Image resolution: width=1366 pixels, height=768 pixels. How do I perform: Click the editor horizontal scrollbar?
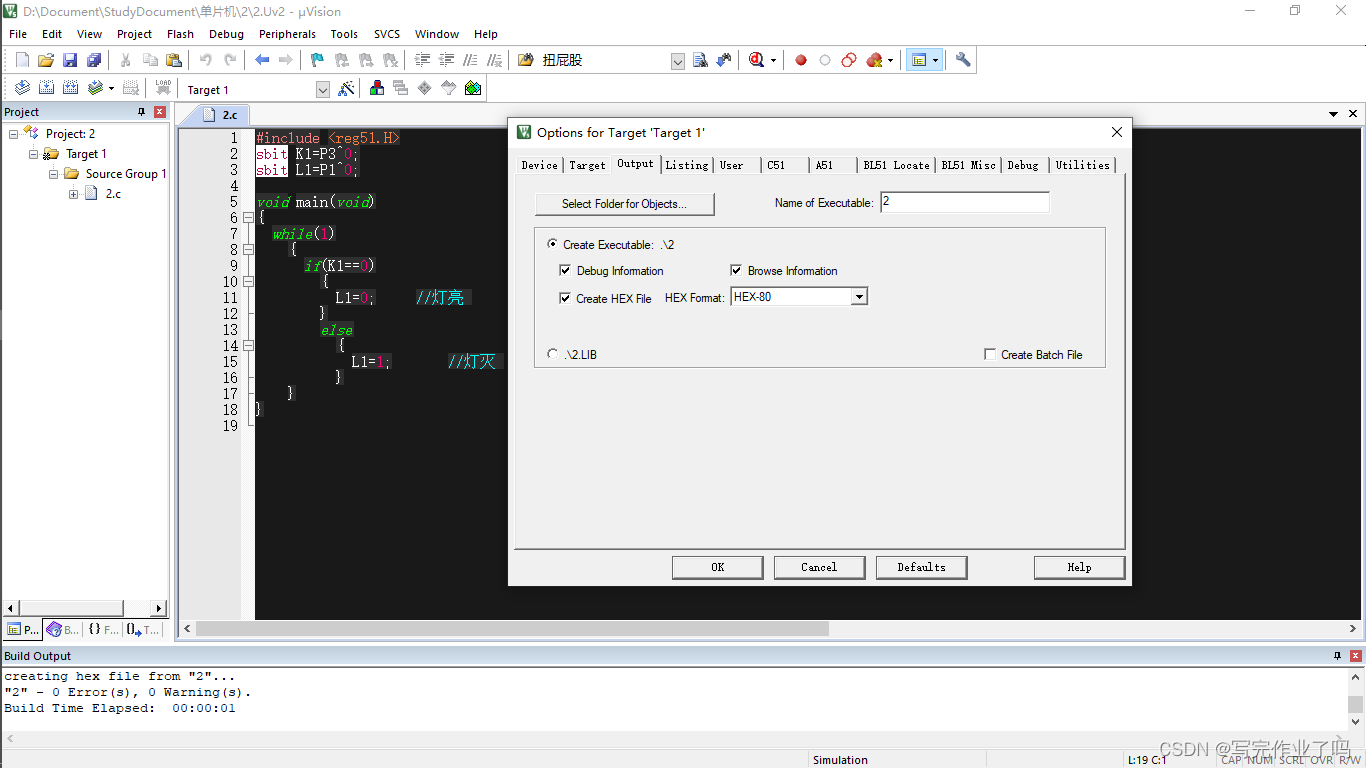point(512,628)
